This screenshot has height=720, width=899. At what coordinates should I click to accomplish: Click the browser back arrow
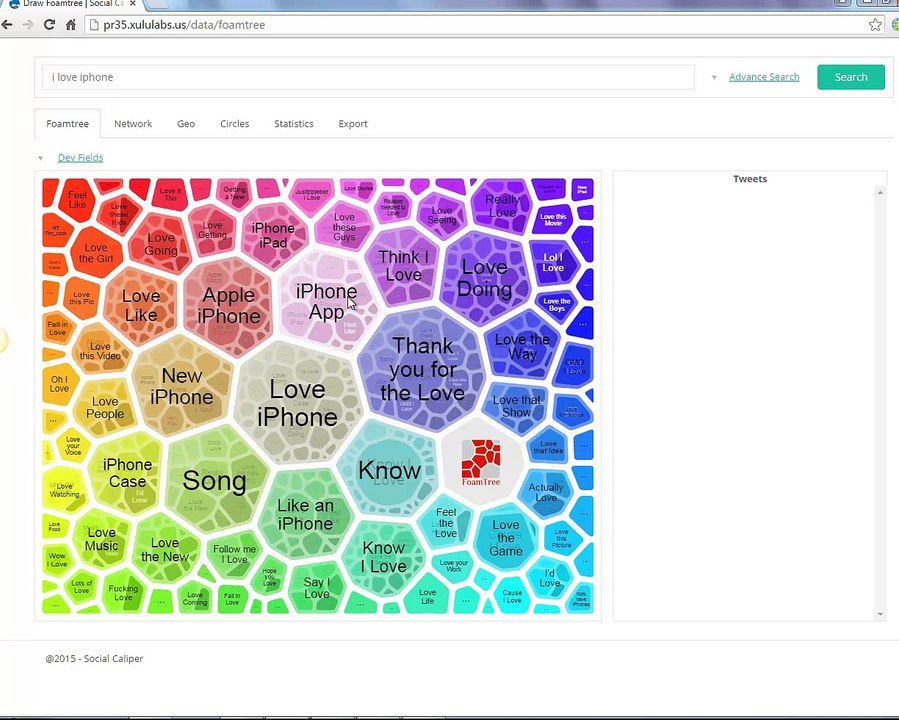coord(7,25)
